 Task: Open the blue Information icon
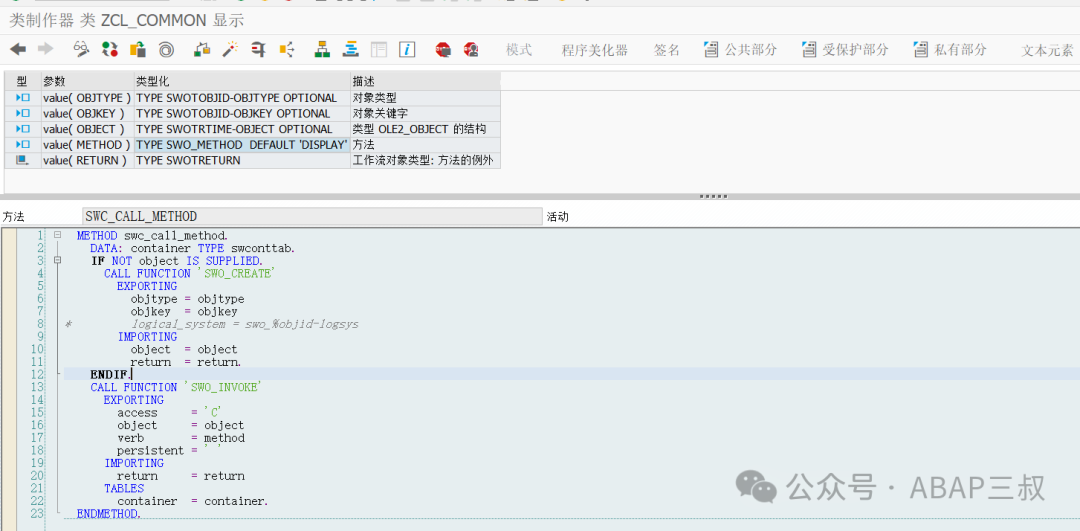(407, 49)
